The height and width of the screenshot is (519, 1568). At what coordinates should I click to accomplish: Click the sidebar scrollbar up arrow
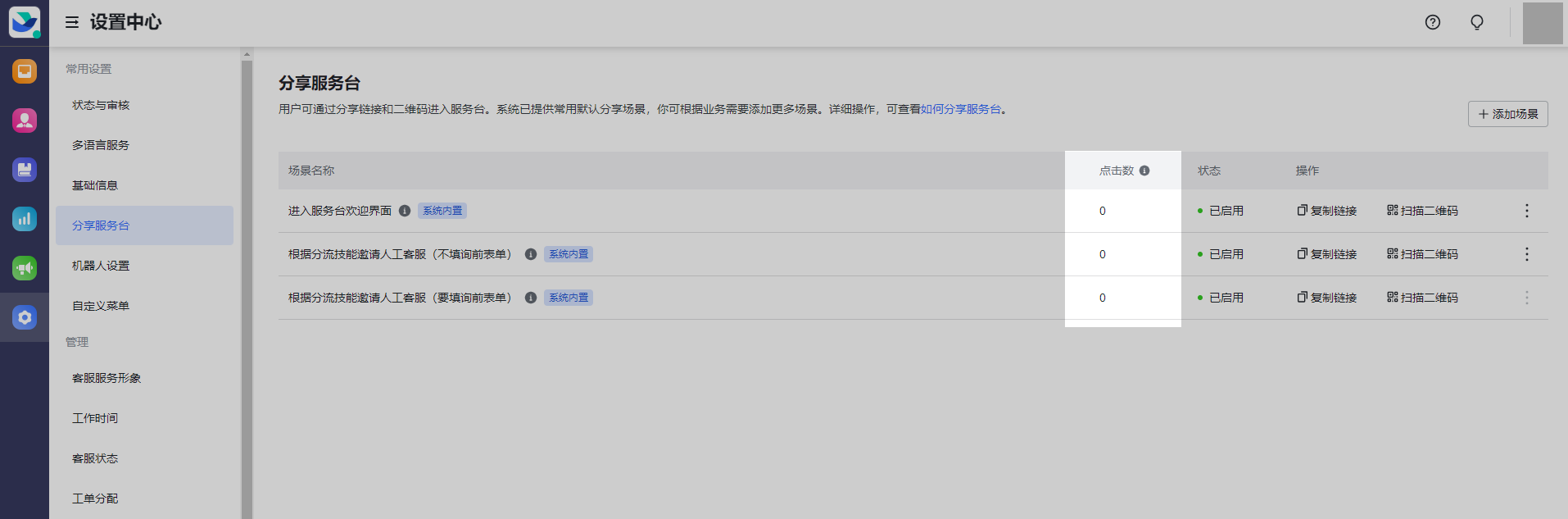click(247, 54)
